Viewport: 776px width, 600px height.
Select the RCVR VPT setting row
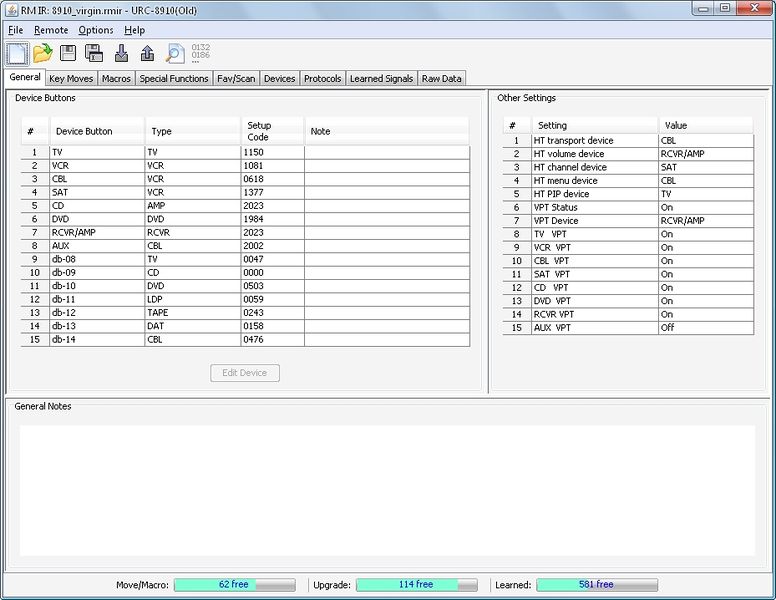click(x=628, y=314)
